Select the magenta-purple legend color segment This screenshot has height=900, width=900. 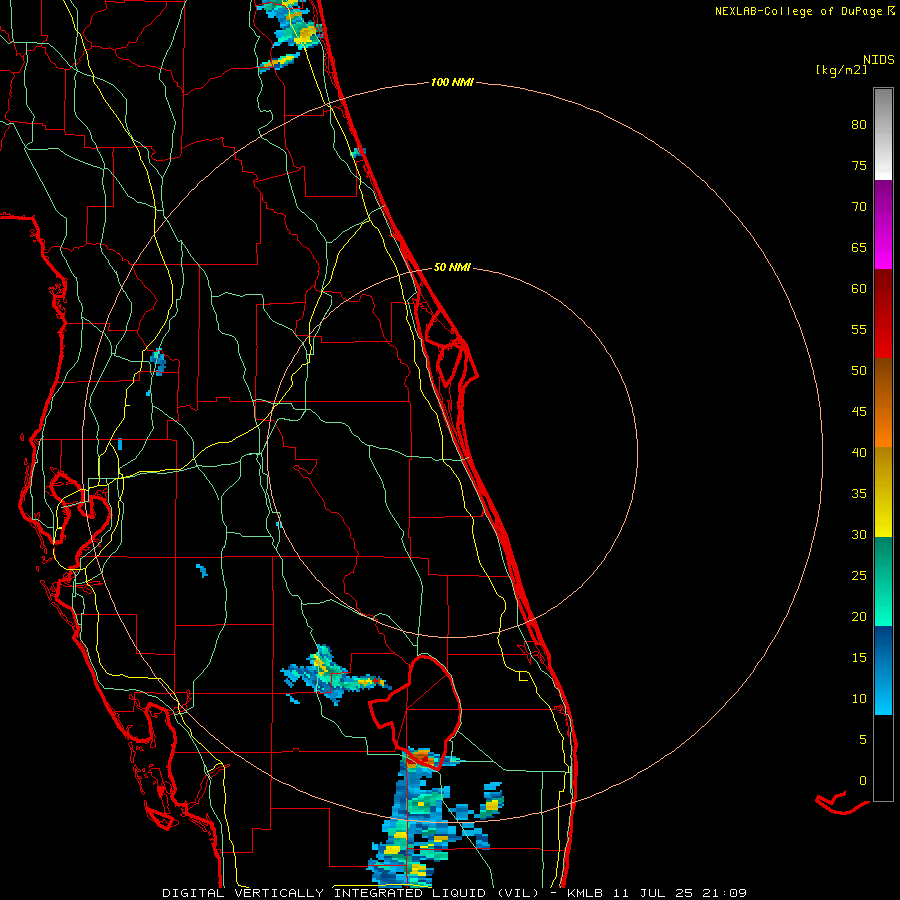click(x=883, y=225)
